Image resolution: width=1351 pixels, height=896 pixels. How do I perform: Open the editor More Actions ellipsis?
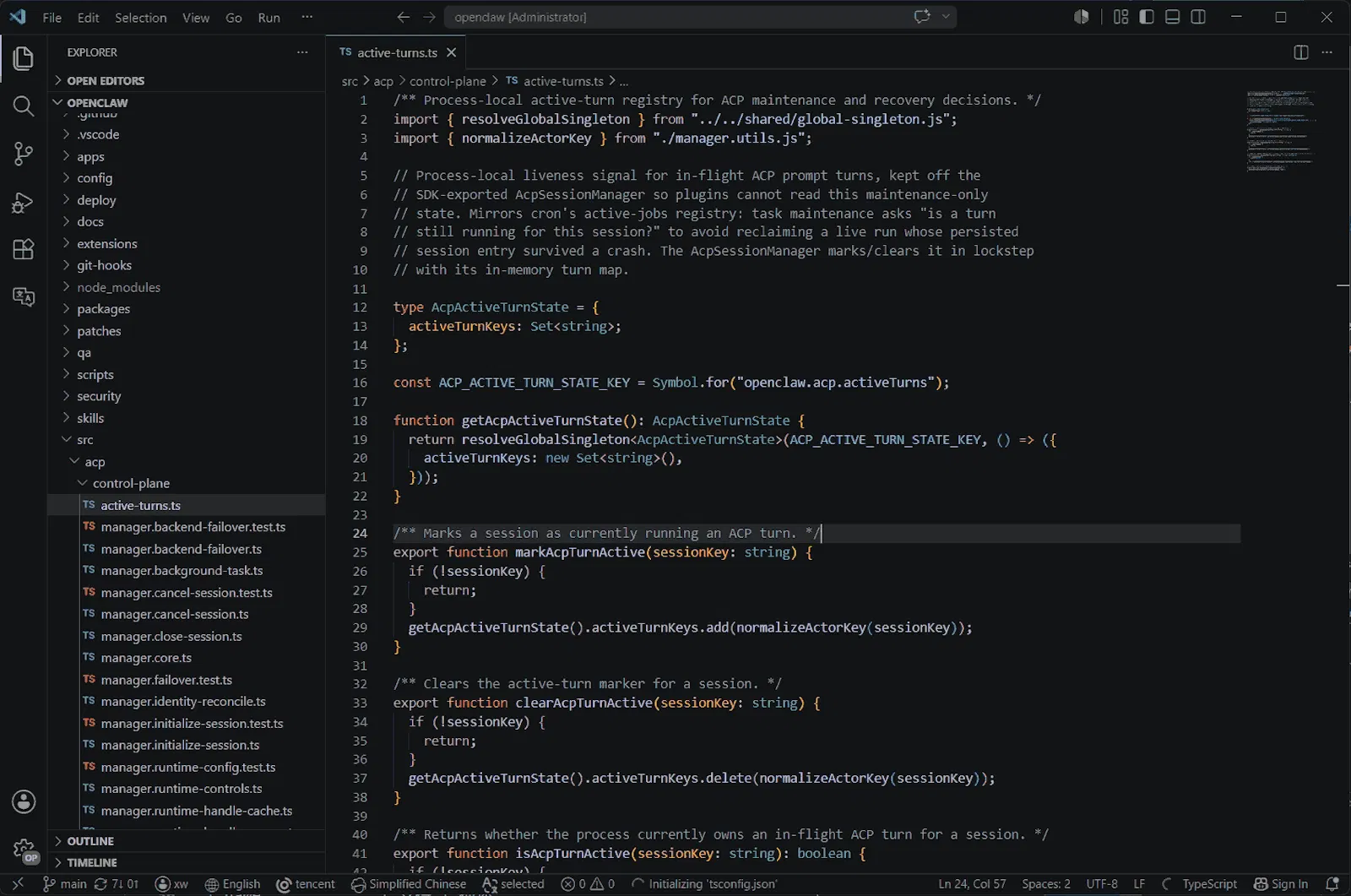pyautogui.click(x=1327, y=52)
